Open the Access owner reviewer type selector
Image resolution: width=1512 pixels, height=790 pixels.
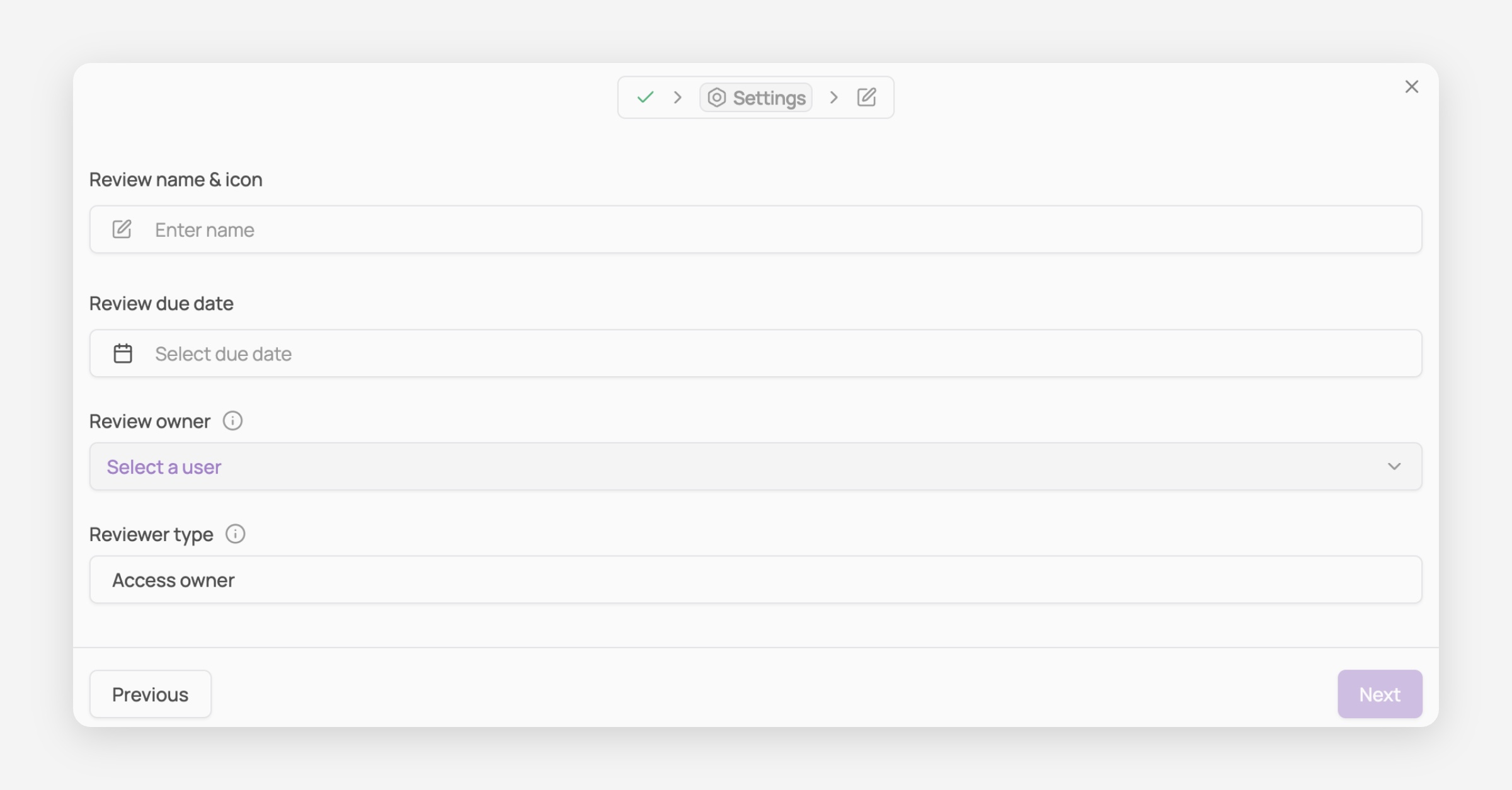(x=755, y=580)
